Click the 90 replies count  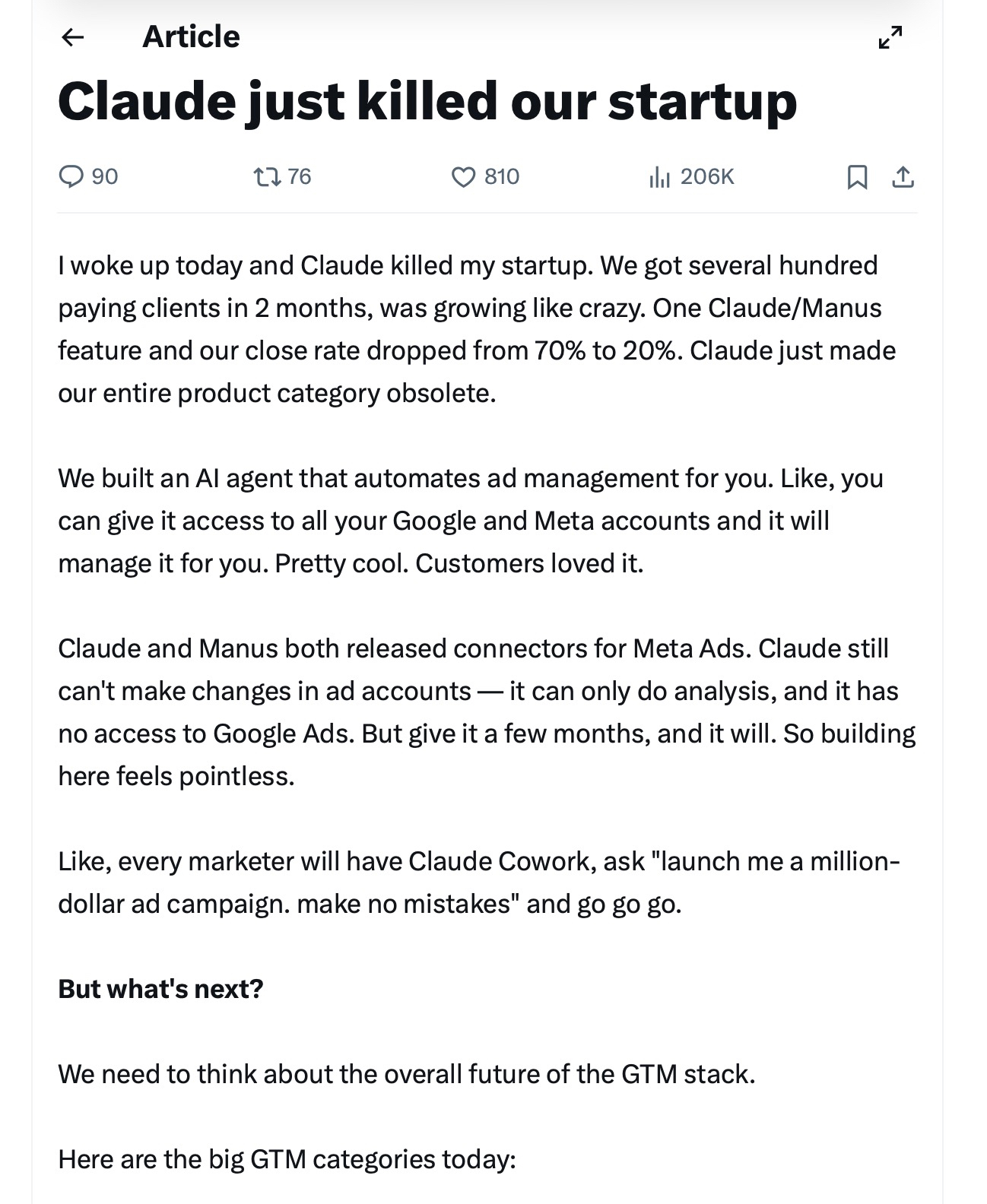coord(105,176)
